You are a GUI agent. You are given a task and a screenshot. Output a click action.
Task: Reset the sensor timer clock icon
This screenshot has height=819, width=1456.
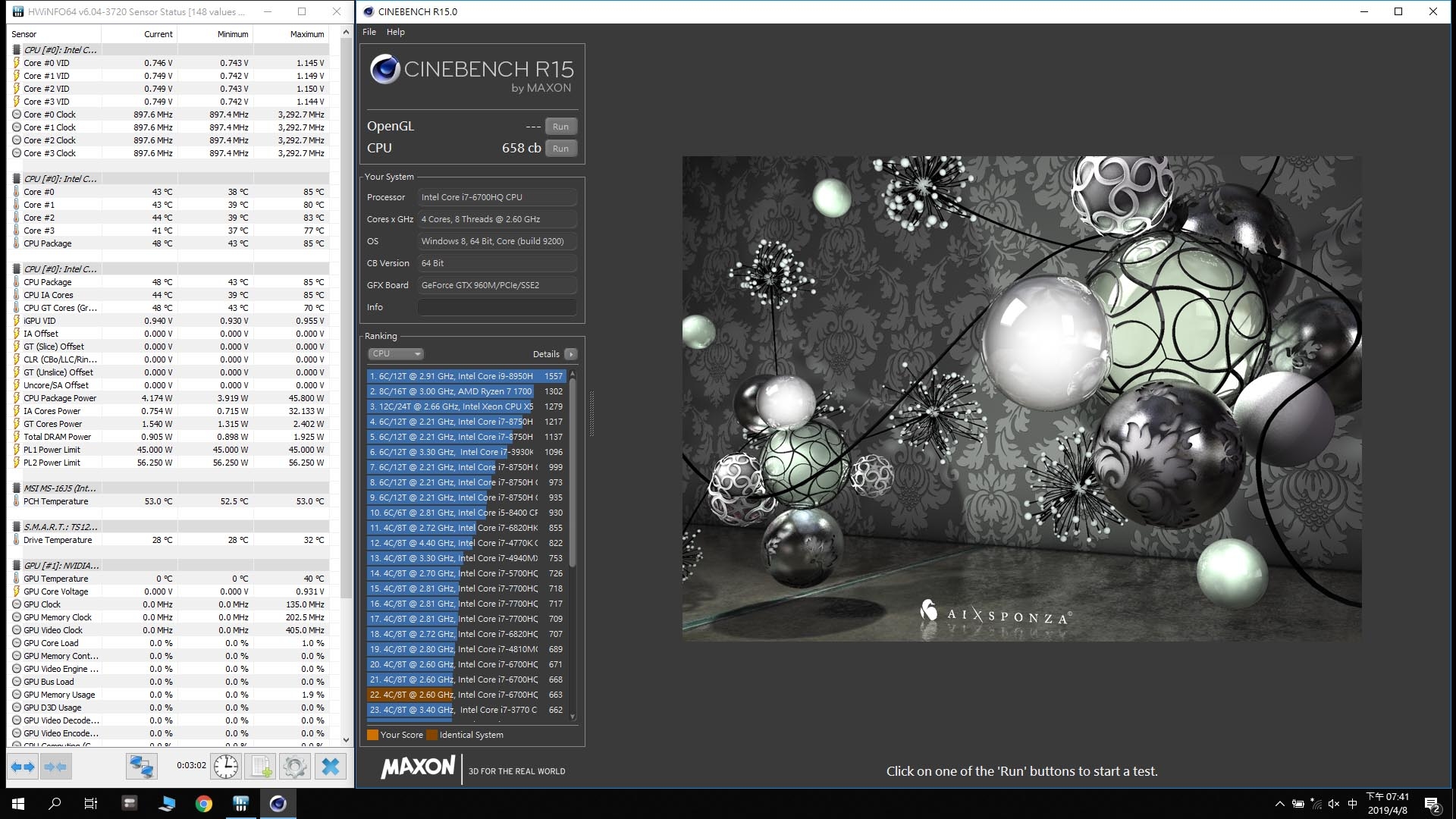(x=226, y=767)
